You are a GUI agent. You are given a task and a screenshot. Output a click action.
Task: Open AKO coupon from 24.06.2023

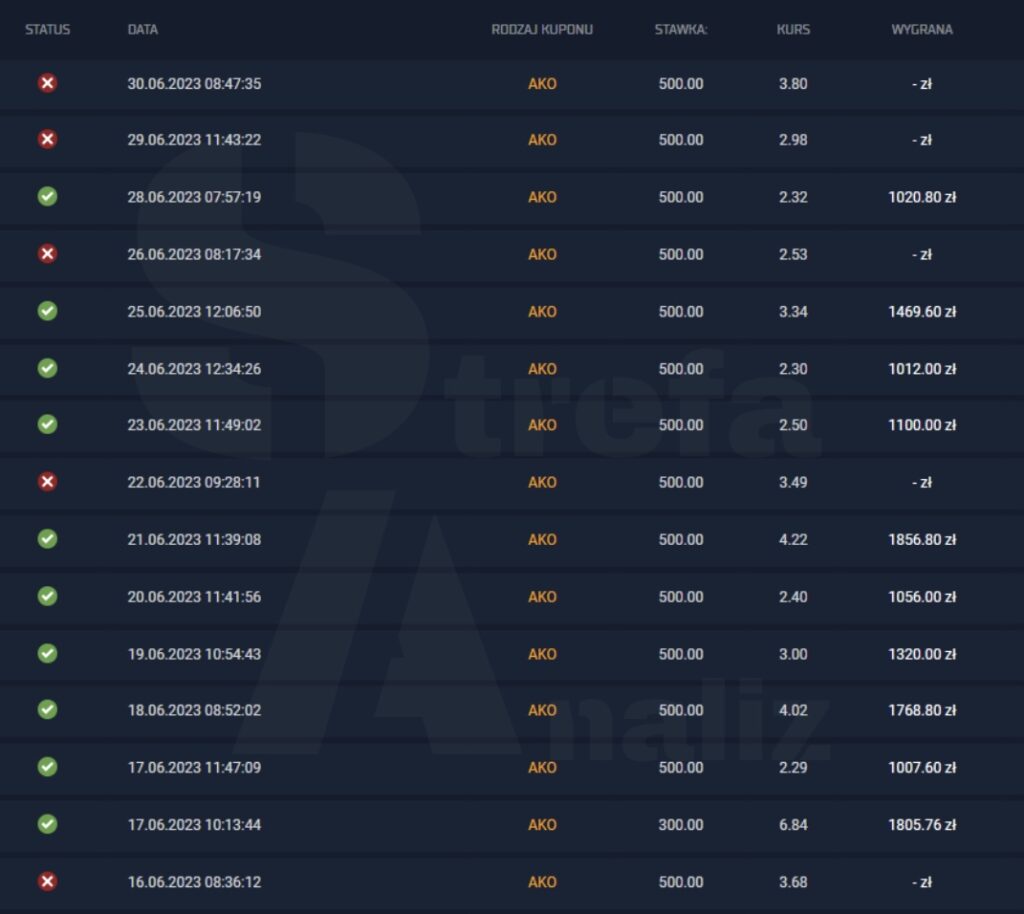[542, 369]
